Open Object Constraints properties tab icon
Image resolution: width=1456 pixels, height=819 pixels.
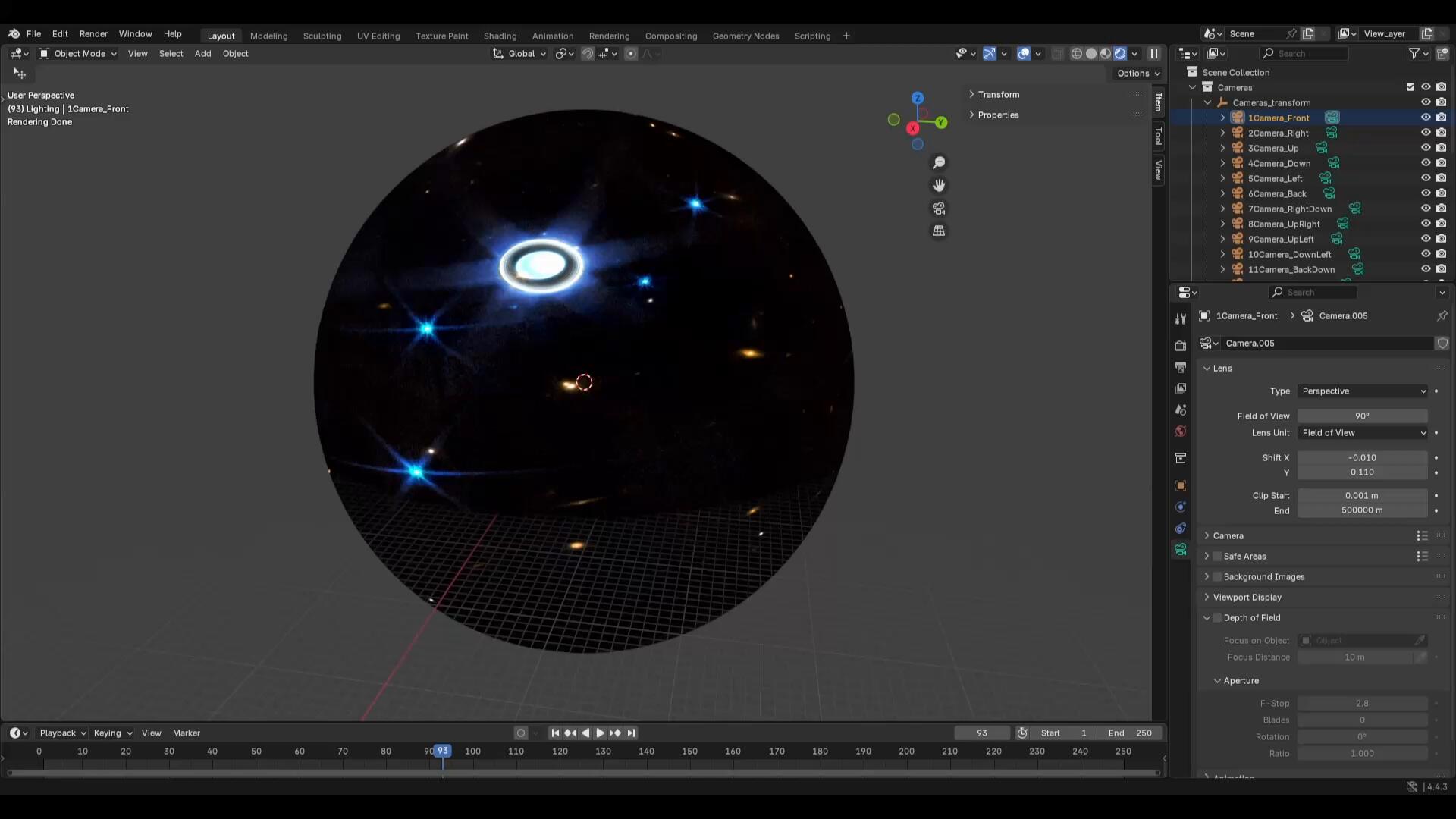(1181, 528)
